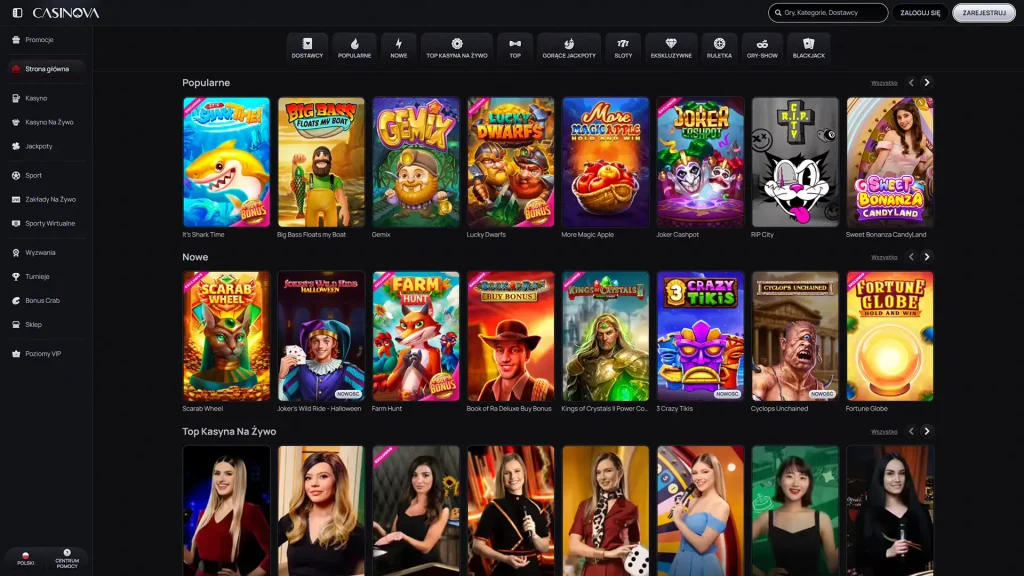The width and height of the screenshot is (1024, 576).
Task: Click the Wyzwania icon in sidebar
Action: [16, 252]
